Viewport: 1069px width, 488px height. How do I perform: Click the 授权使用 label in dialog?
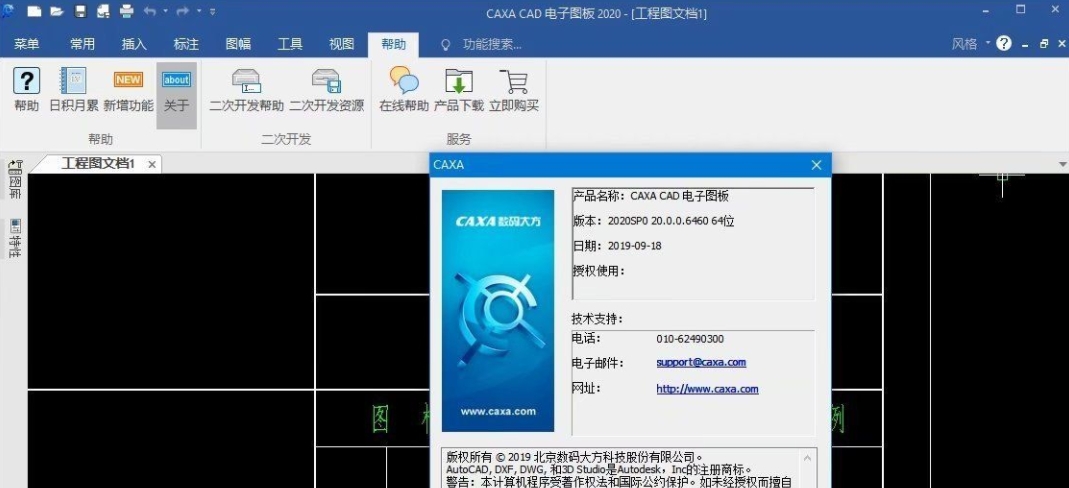click(x=599, y=271)
